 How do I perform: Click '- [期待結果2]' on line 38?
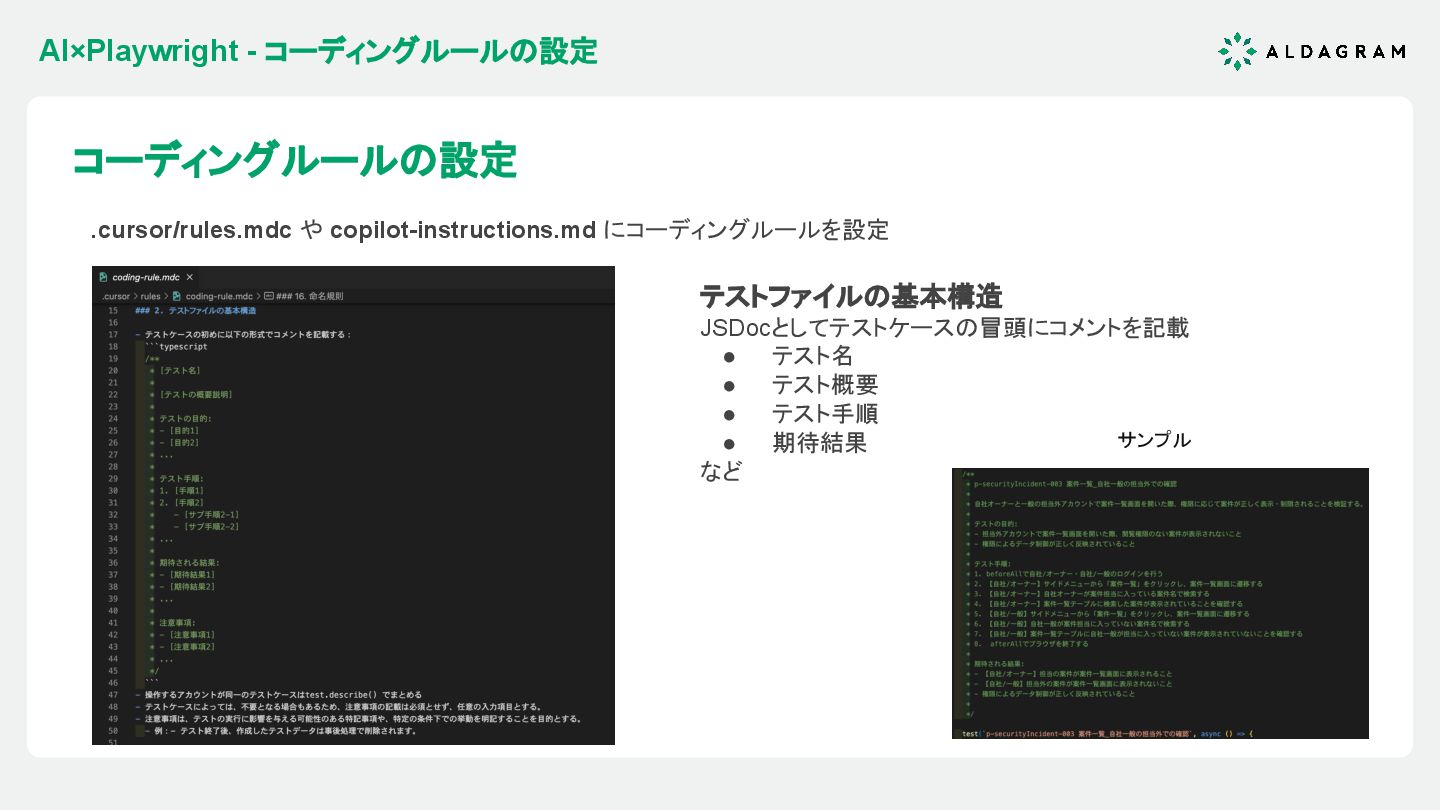(187, 587)
